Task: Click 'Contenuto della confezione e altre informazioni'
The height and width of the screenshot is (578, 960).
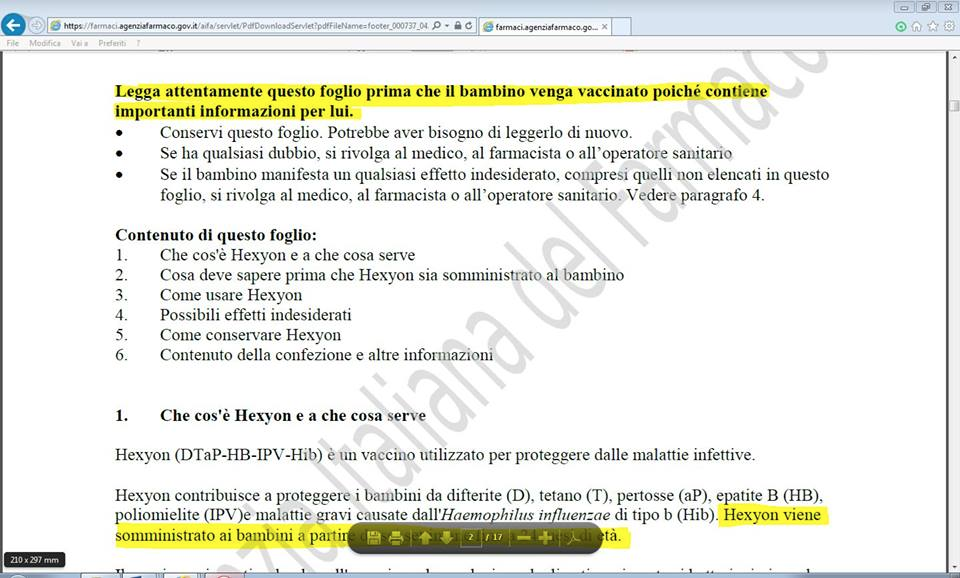Action: tap(326, 355)
